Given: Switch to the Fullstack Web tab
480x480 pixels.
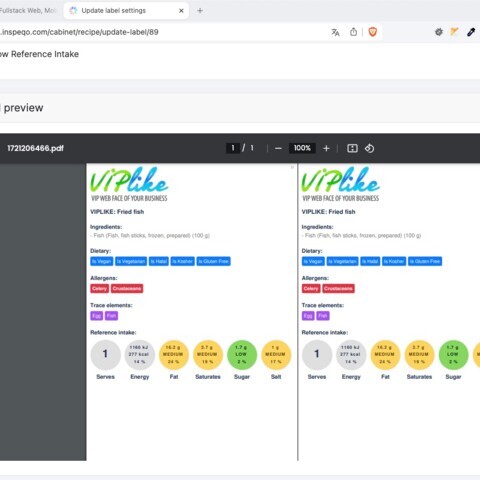Looking at the screenshot, I should point(28,11).
